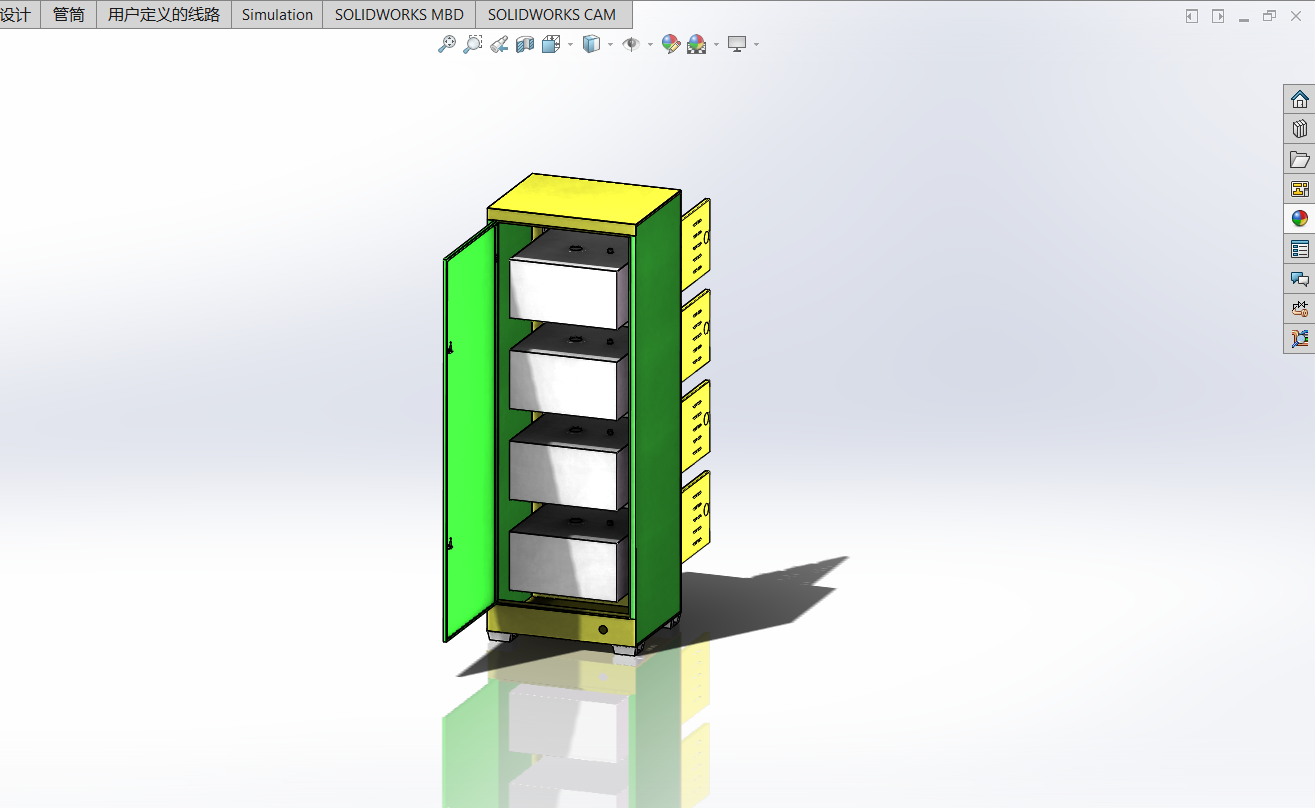The image size is (1315, 808).
Task: Click the Apply Scene icon
Action: [x=697, y=44]
